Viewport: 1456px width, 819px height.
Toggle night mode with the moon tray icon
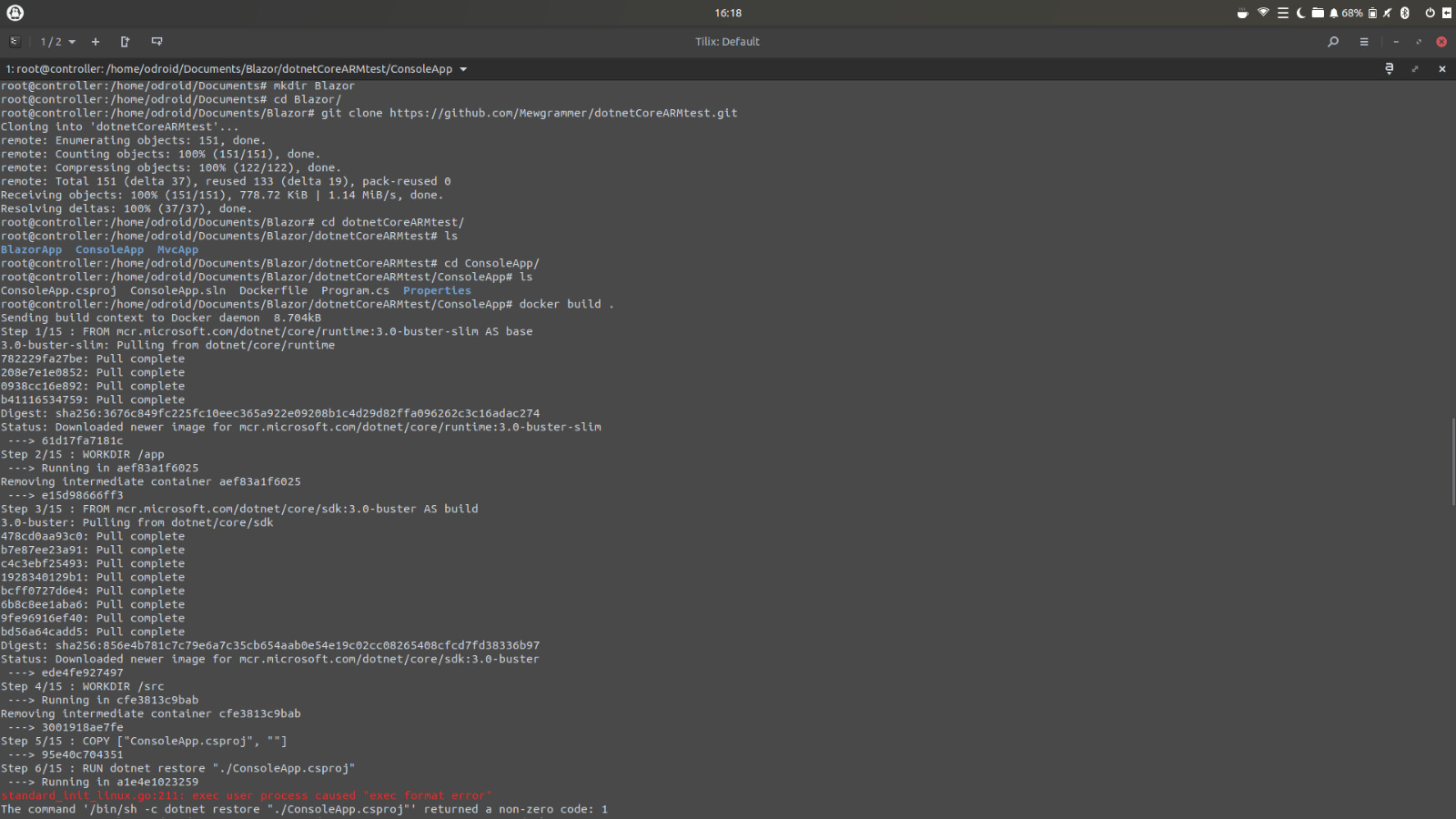coord(1301,13)
